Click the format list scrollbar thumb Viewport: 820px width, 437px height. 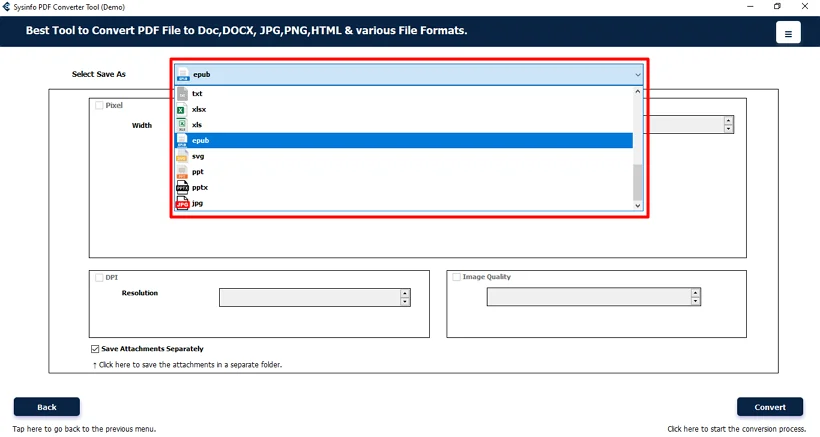coord(637,182)
